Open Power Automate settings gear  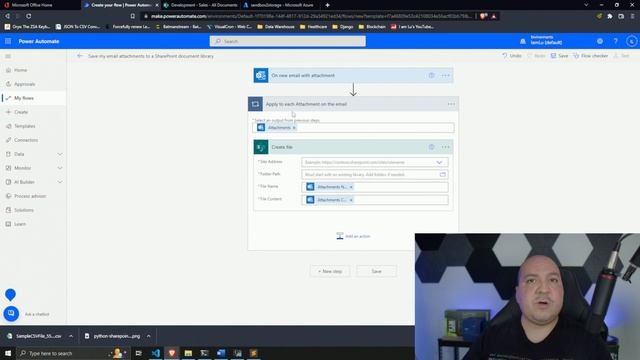pos(600,41)
